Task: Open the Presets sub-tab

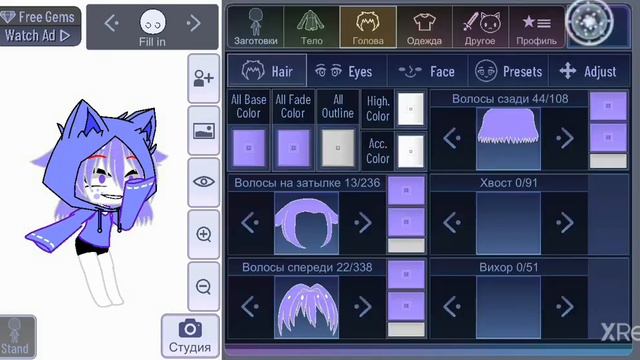Action: (508, 71)
